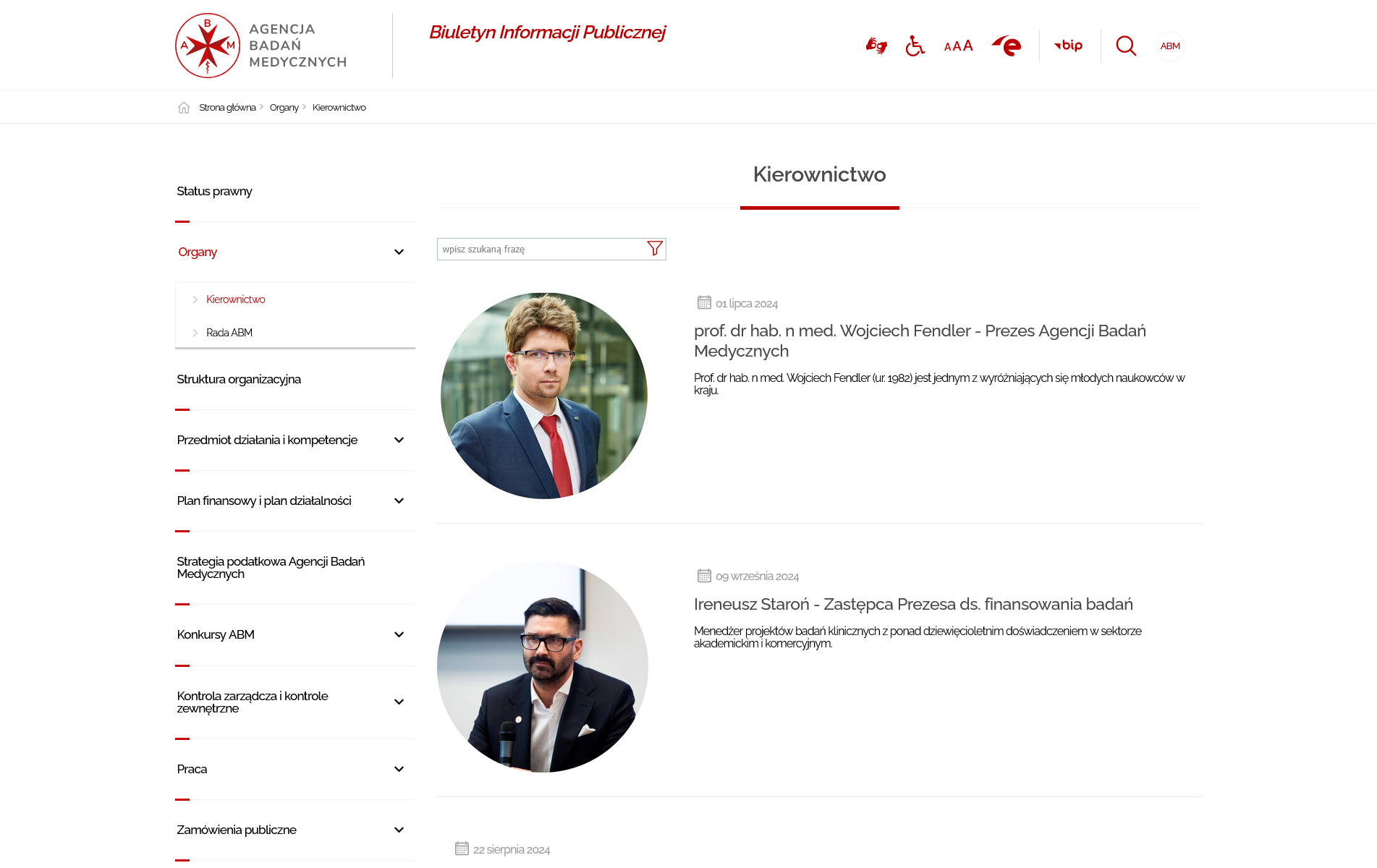Viewport: 1377px width, 868px height.
Task: Open Struktura organizacyjna menu item
Action: tap(239, 380)
